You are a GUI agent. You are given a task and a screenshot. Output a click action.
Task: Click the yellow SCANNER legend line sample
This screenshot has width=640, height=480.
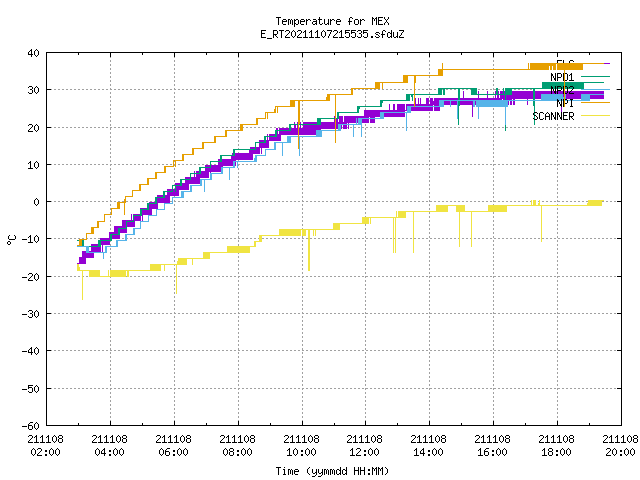(595, 116)
